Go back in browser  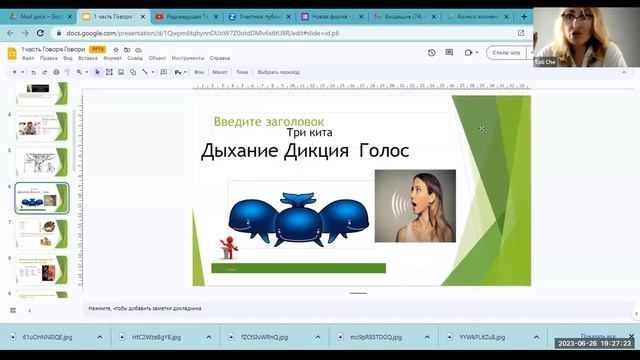click(11, 33)
